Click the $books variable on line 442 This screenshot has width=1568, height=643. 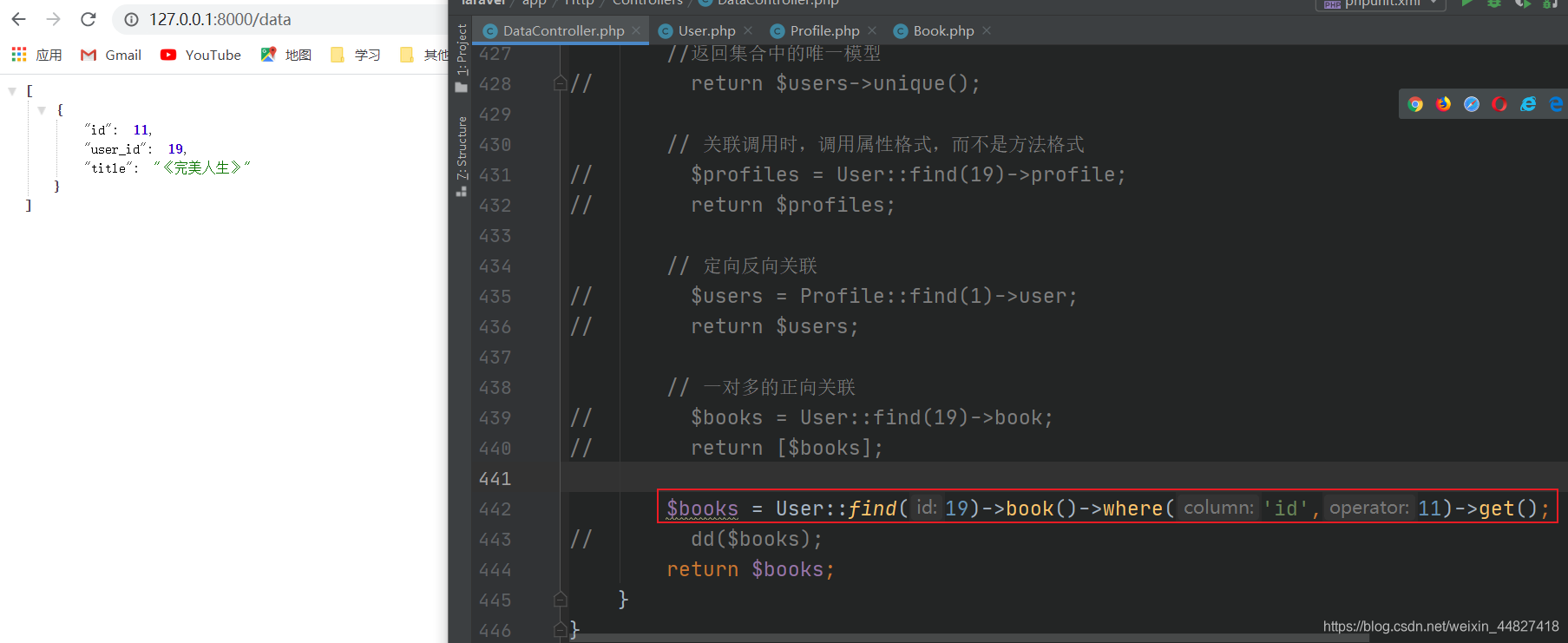tap(702, 508)
